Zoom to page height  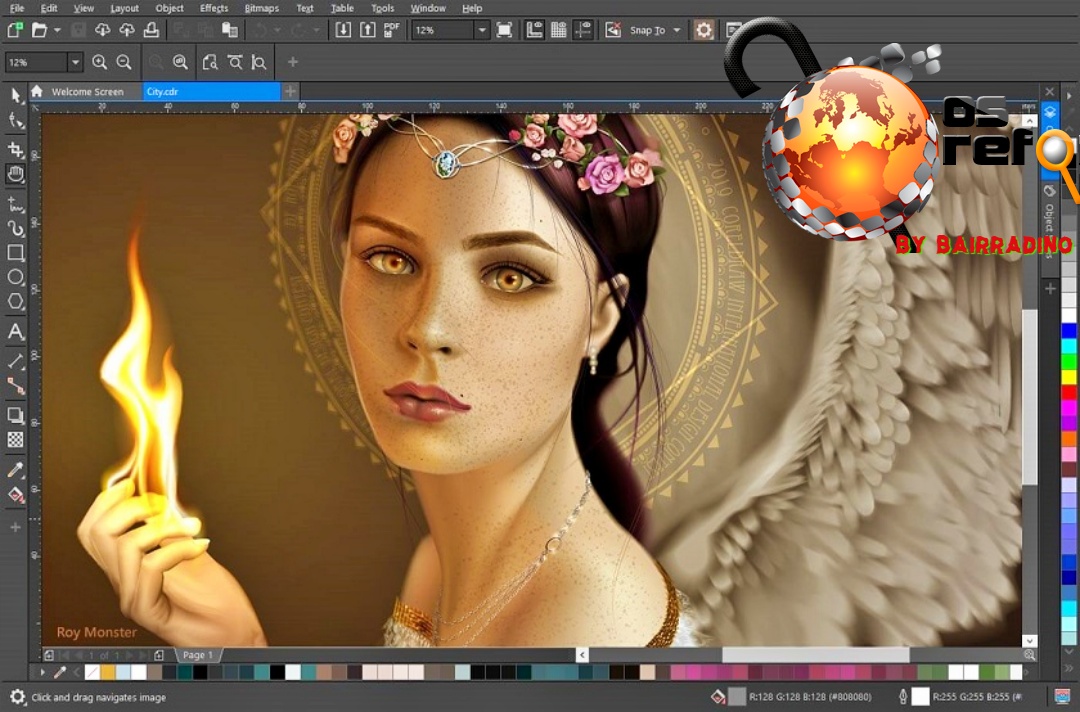(x=259, y=62)
